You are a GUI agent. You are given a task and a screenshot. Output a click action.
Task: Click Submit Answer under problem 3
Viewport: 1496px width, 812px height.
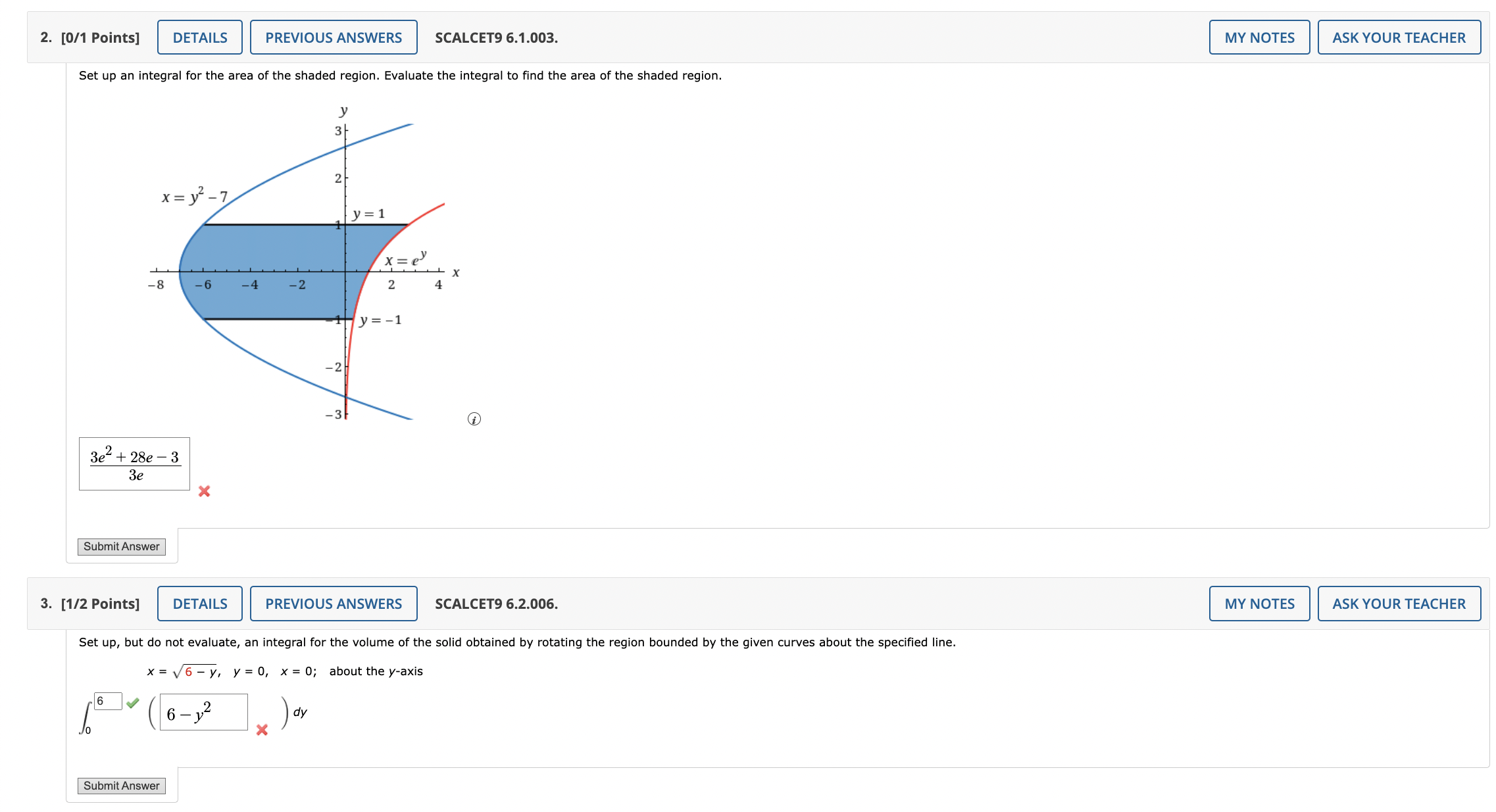coord(121,785)
